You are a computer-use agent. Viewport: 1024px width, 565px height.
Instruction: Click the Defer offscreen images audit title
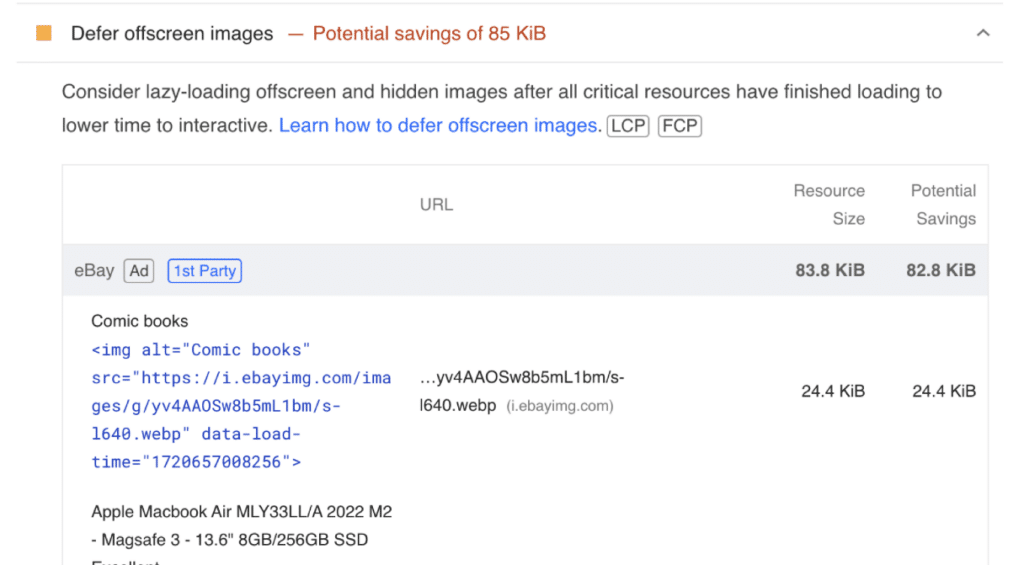point(172,33)
